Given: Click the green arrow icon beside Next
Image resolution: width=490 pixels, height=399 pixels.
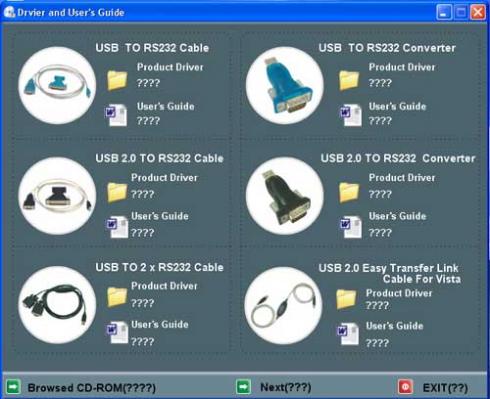Looking at the screenshot, I should click(x=243, y=387).
